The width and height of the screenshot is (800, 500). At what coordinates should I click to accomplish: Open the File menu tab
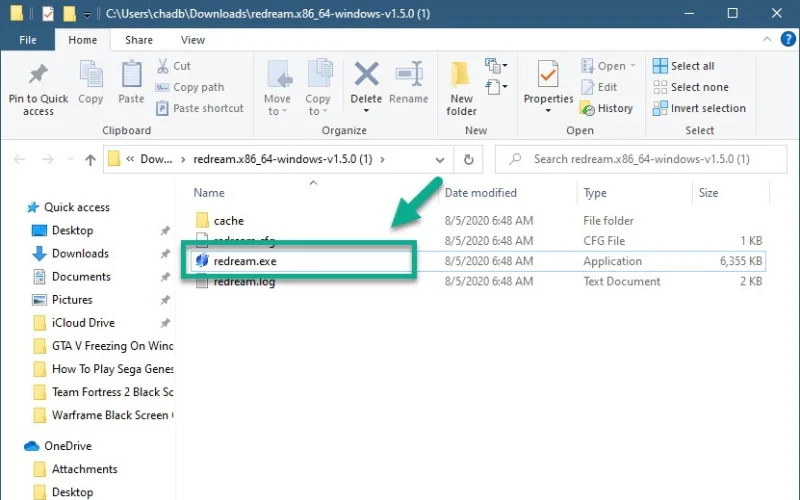tap(28, 40)
